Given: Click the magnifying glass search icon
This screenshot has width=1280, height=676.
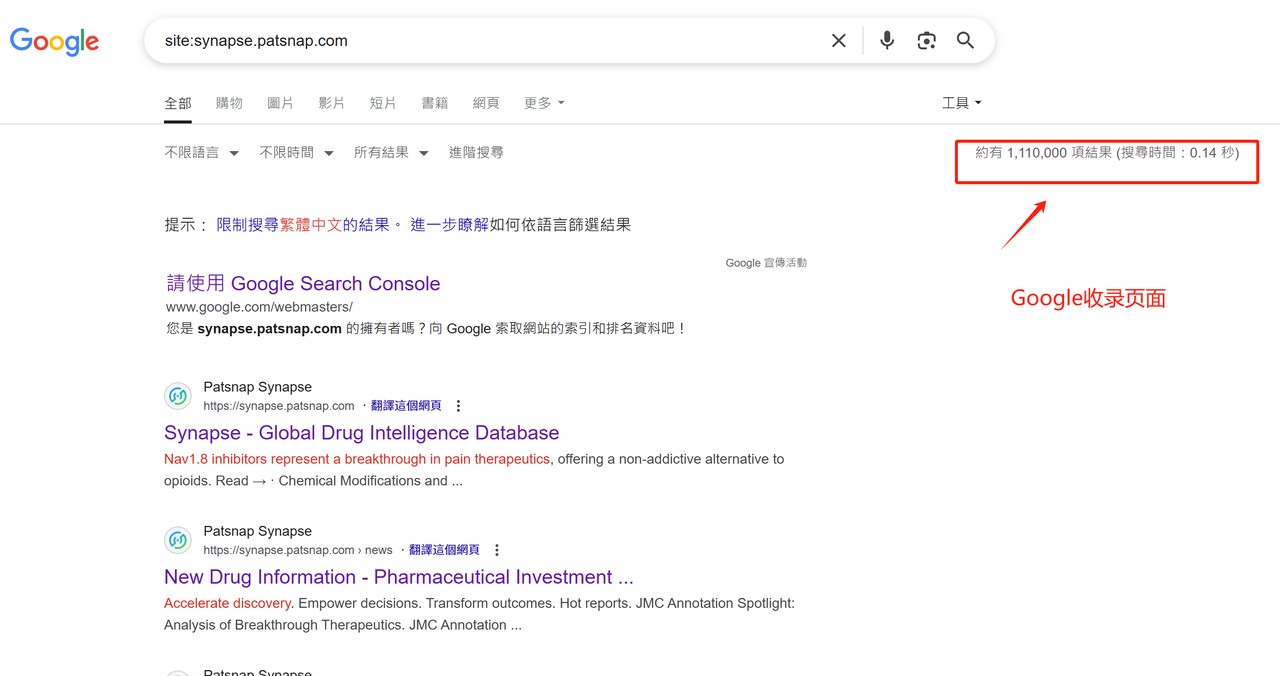Looking at the screenshot, I should 965,40.
